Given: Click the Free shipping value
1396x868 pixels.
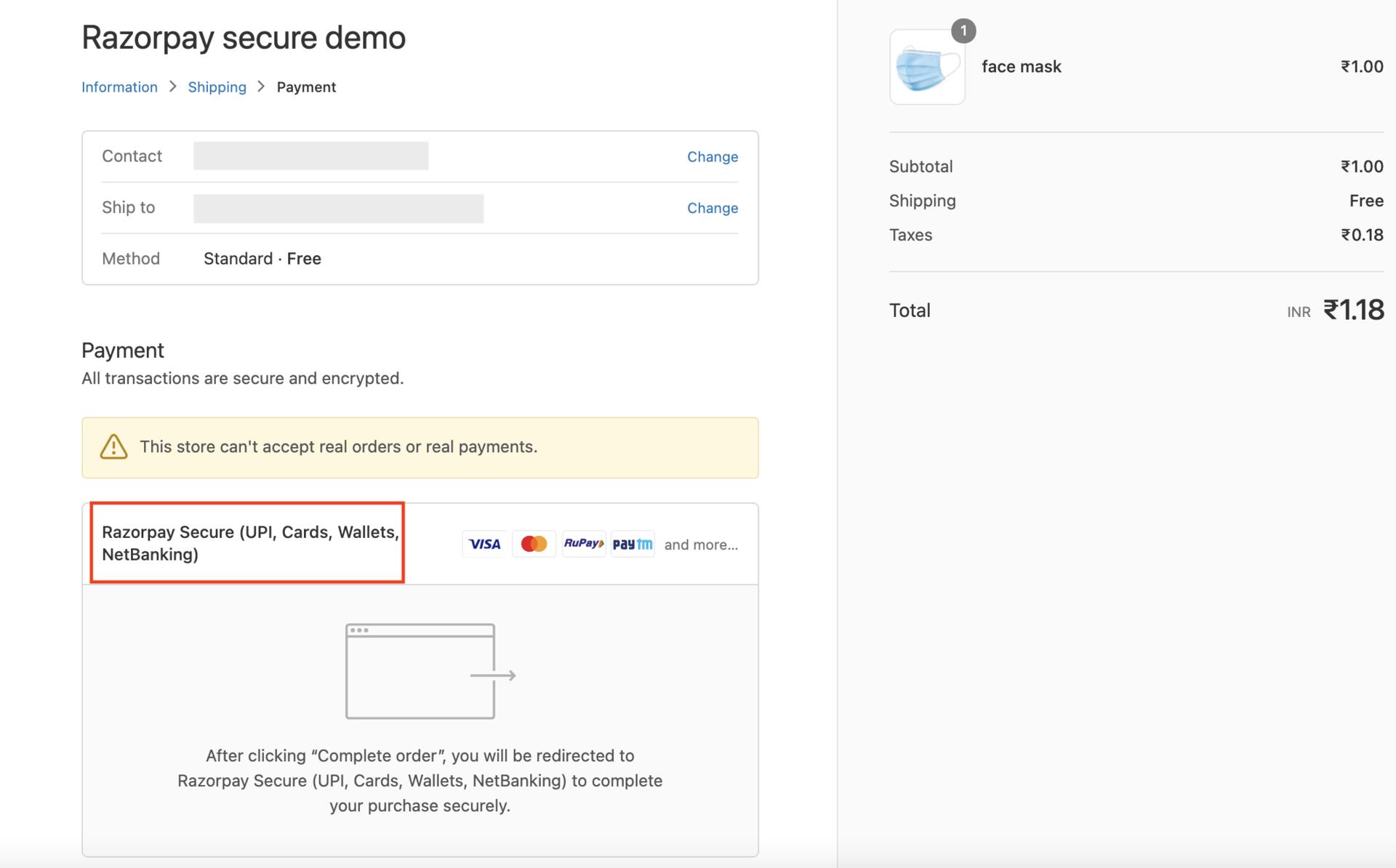Looking at the screenshot, I should (x=1366, y=201).
